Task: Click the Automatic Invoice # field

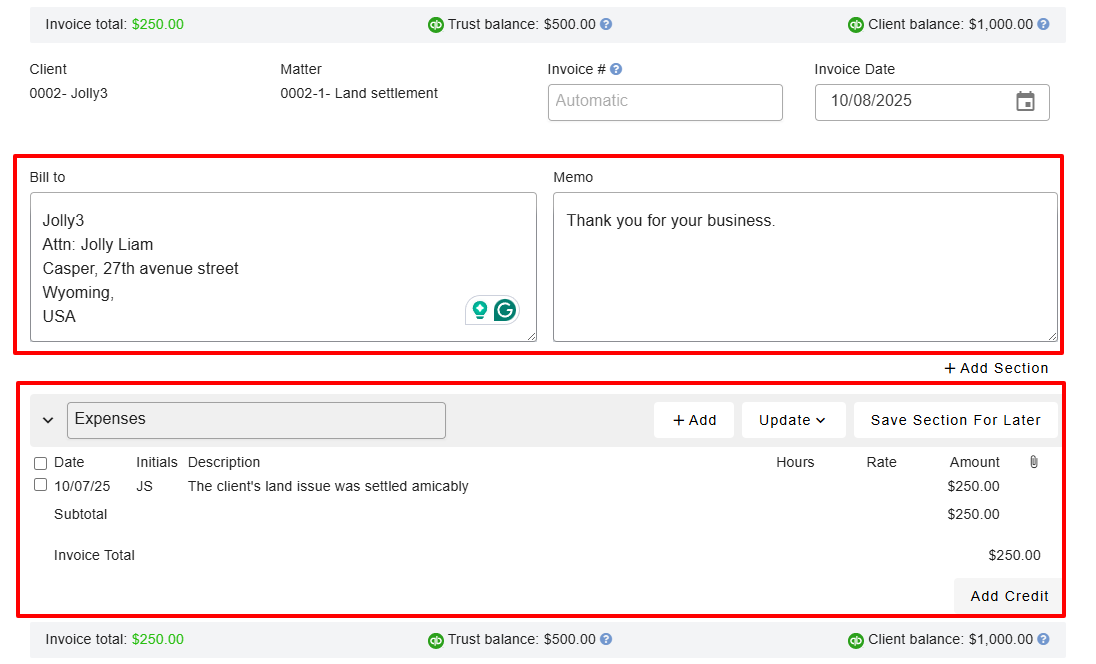Action: coord(665,102)
